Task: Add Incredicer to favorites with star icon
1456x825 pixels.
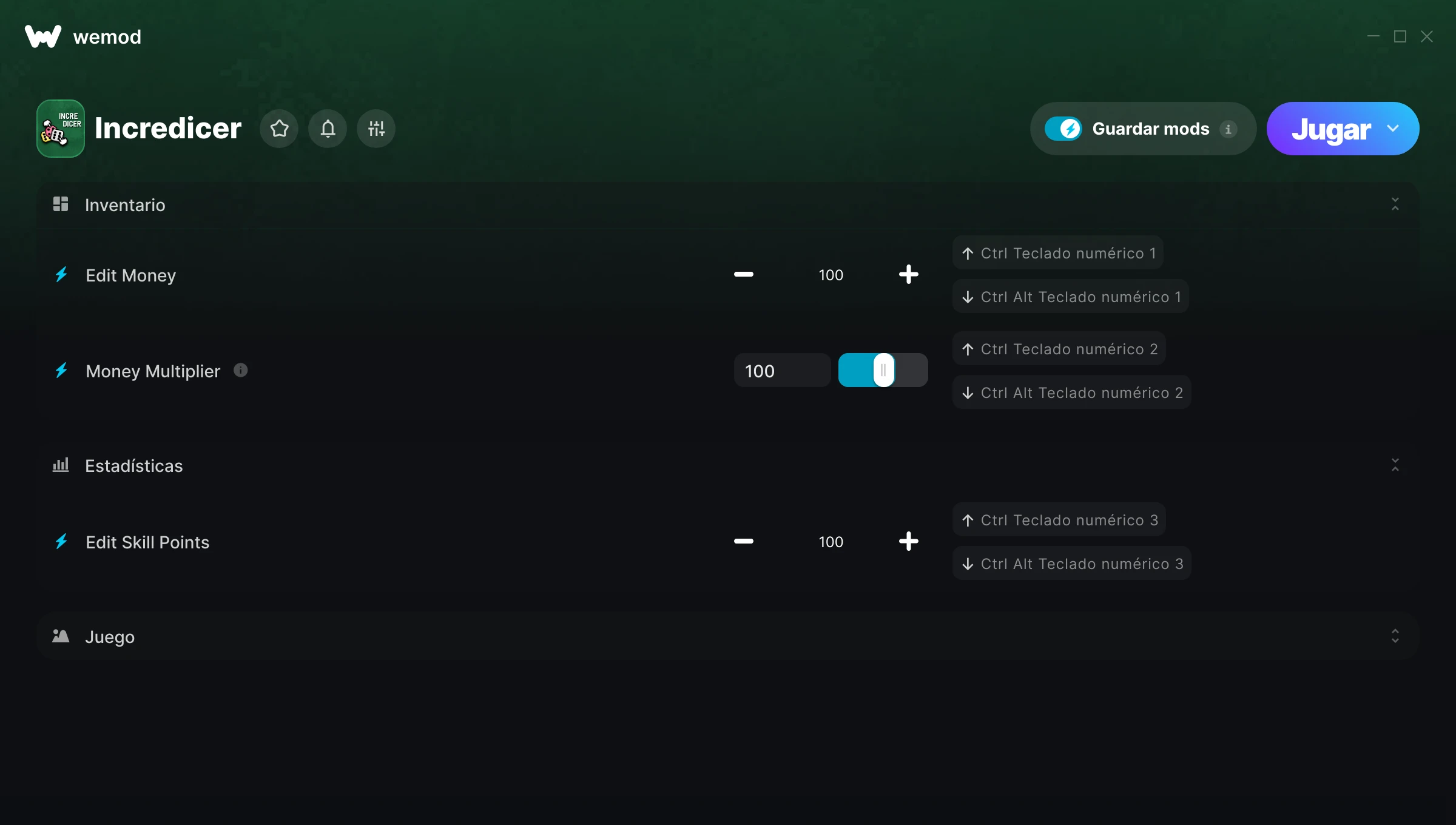Action: [279, 129]
